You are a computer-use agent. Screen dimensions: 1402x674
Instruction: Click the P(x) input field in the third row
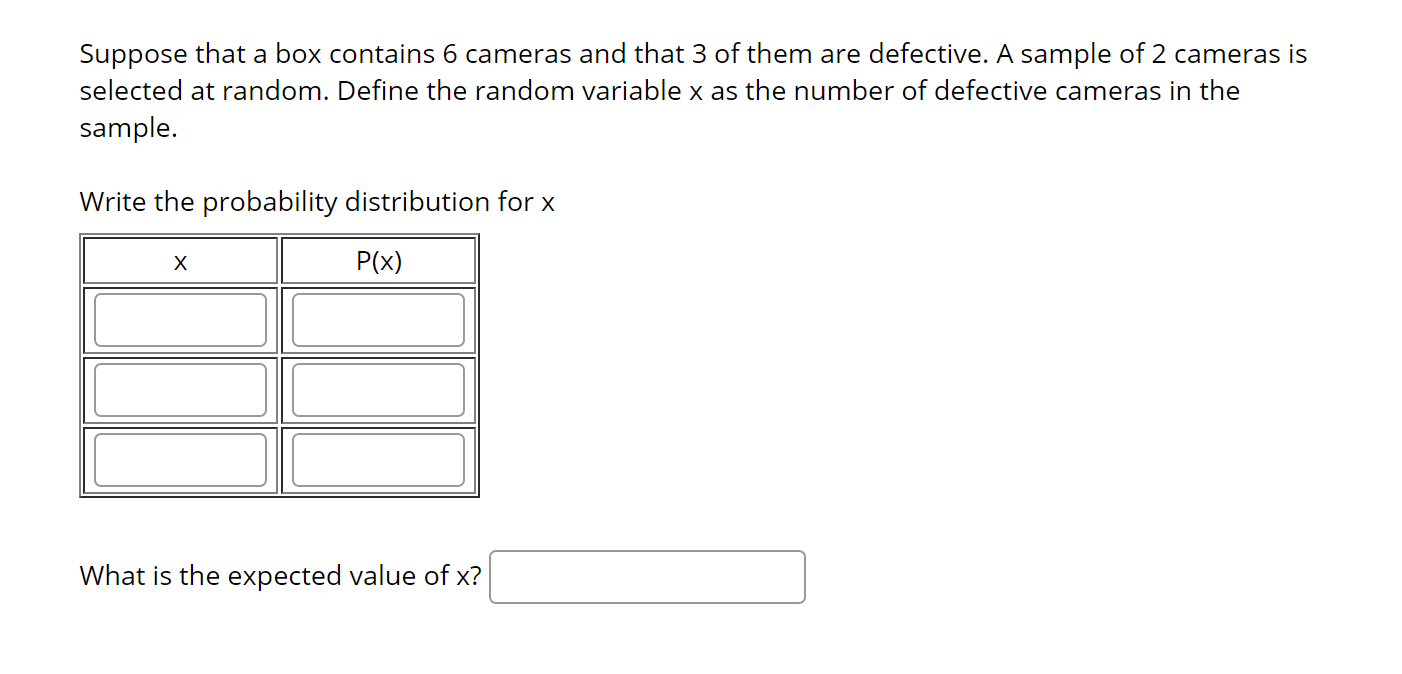(x=378, y=459)
